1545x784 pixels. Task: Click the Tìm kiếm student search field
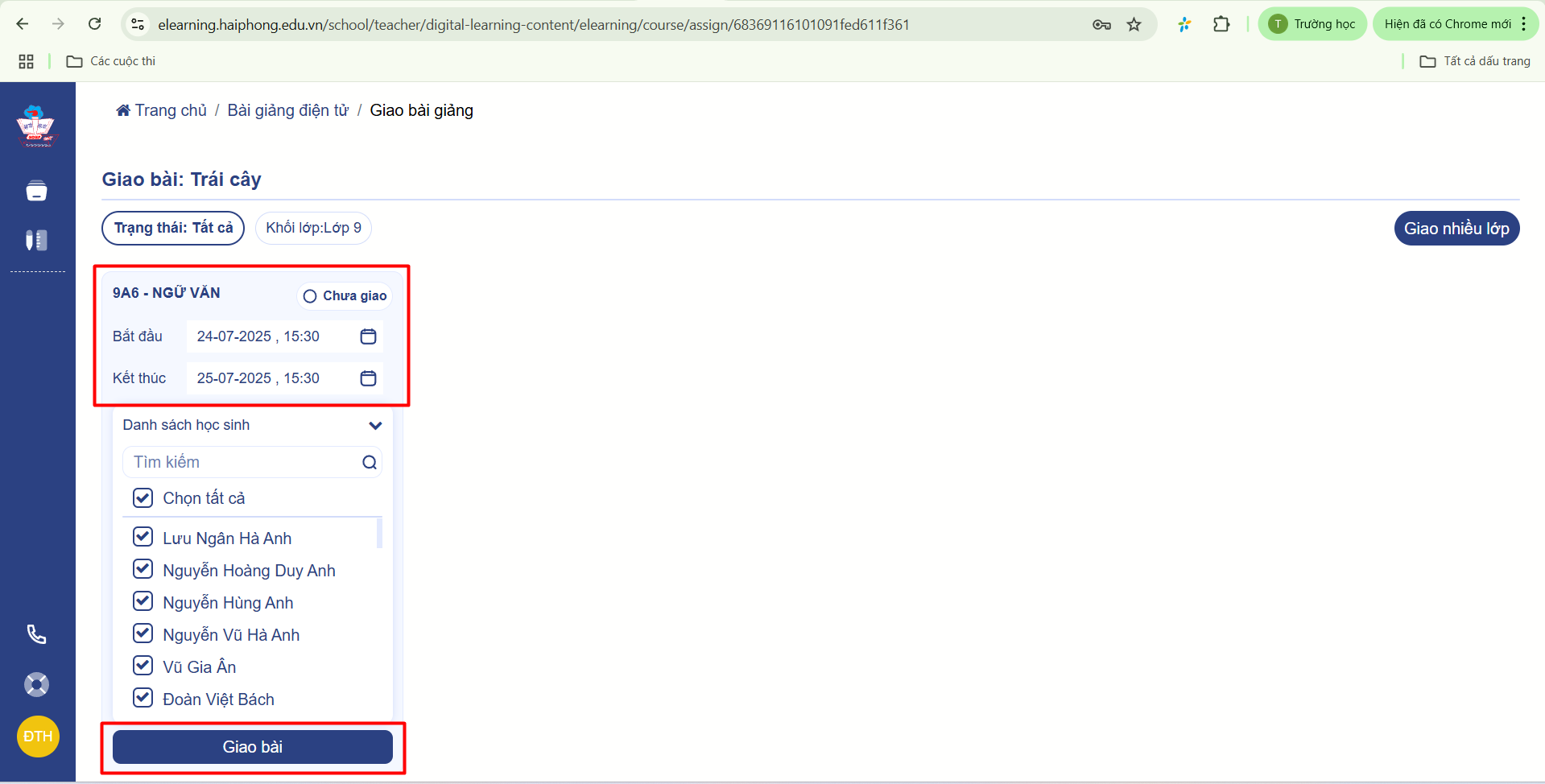pos(242,462)
